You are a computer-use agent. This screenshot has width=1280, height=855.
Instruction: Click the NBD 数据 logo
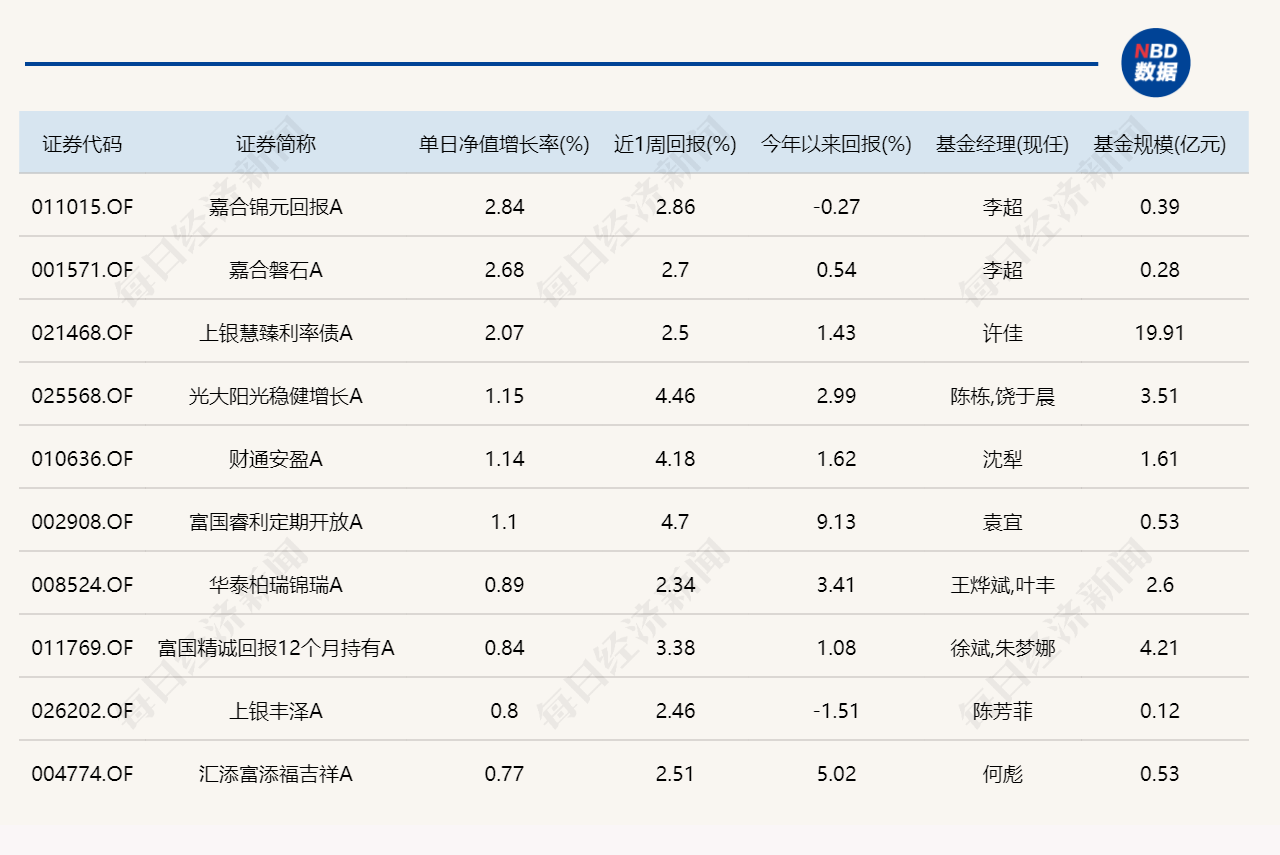1155,62
